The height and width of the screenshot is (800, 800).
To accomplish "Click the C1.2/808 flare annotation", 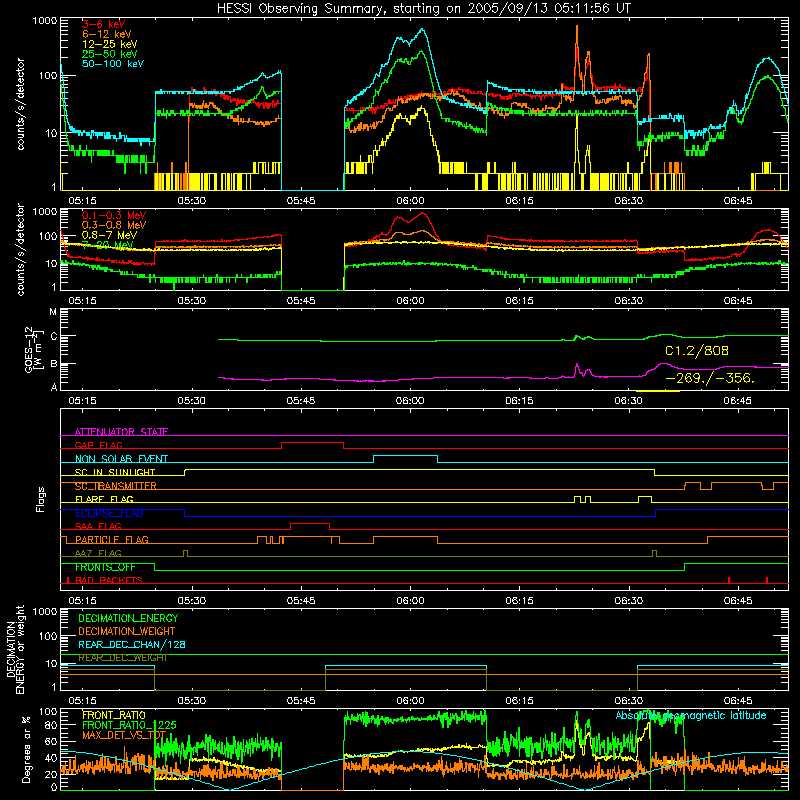I will (697, 351).
